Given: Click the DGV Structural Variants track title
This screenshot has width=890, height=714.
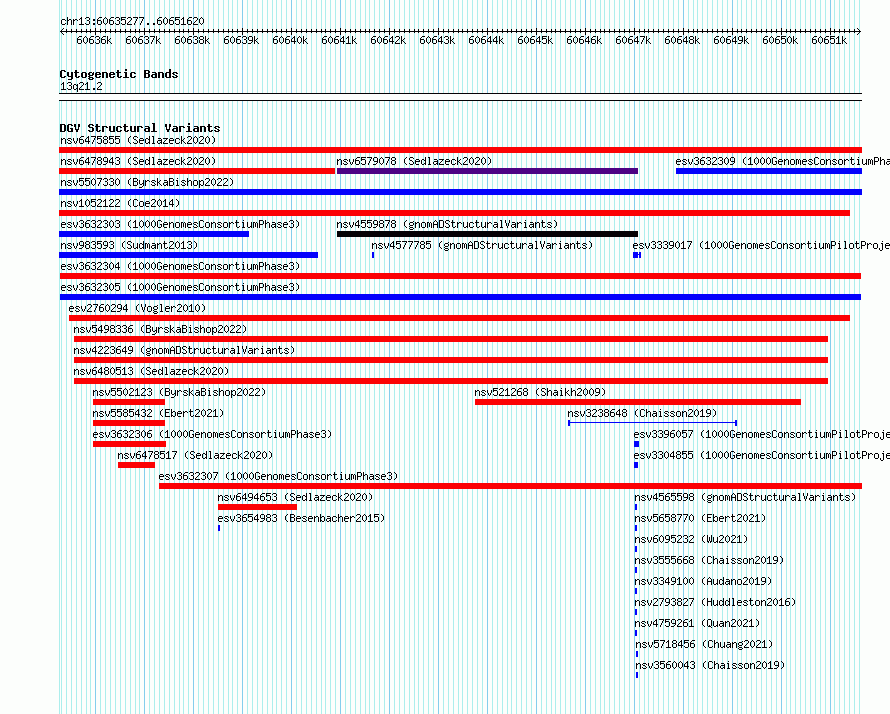Looking at the screenshot, I should [x=140, y=128].
